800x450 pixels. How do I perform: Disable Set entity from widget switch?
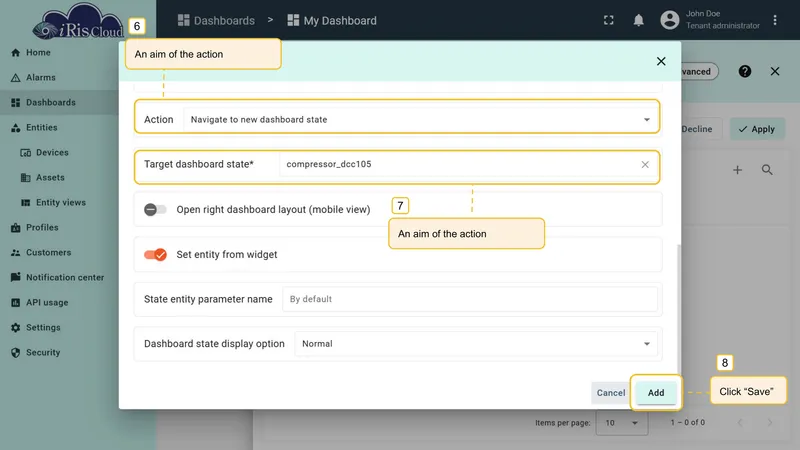pyautogui.click(x=155, y=254)
